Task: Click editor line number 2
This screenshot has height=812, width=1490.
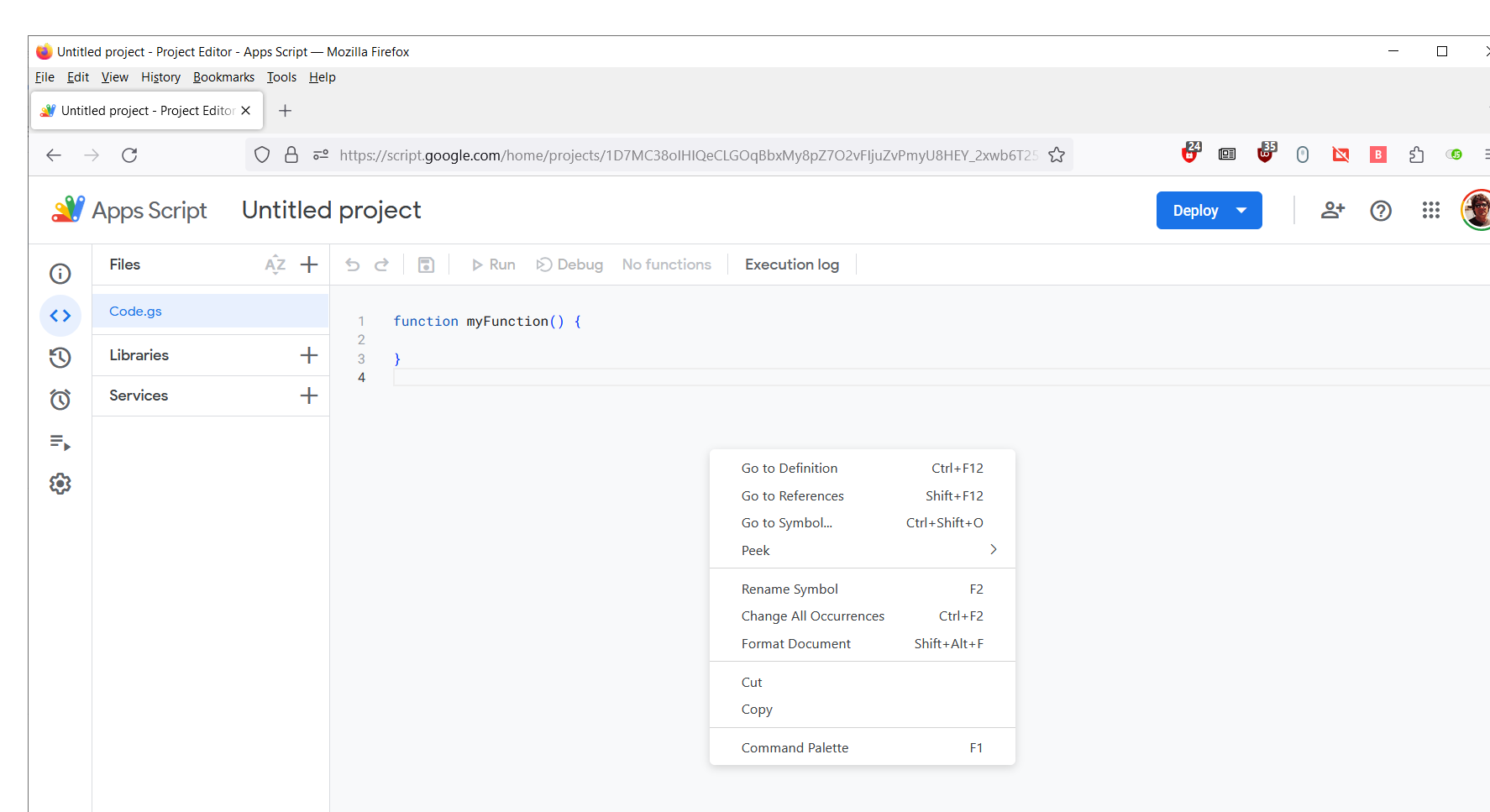Action: coord(361,340)
